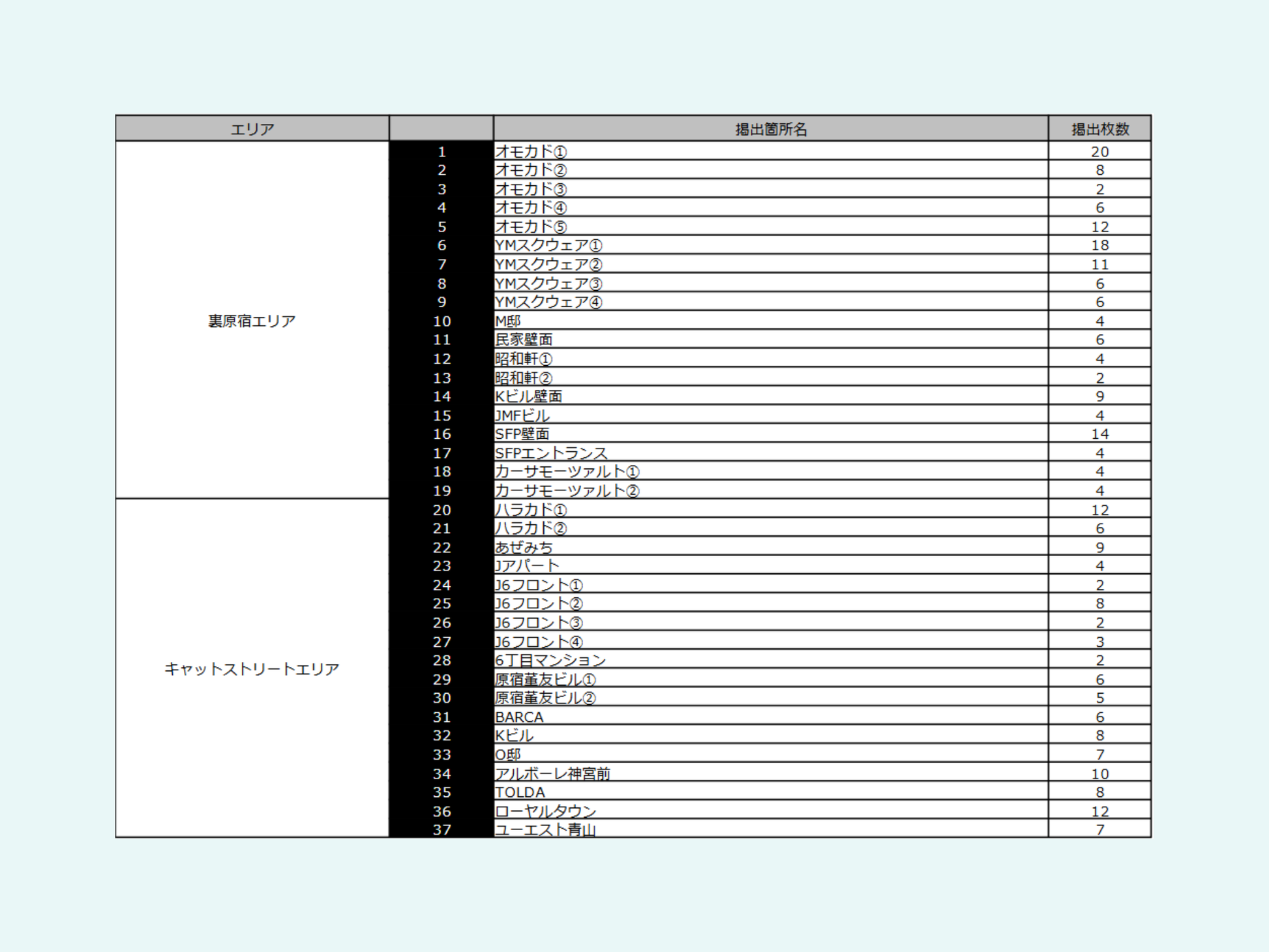Select the キャットストリートエリア cell
The image size is (1269, 952).
tap(252, 668)
